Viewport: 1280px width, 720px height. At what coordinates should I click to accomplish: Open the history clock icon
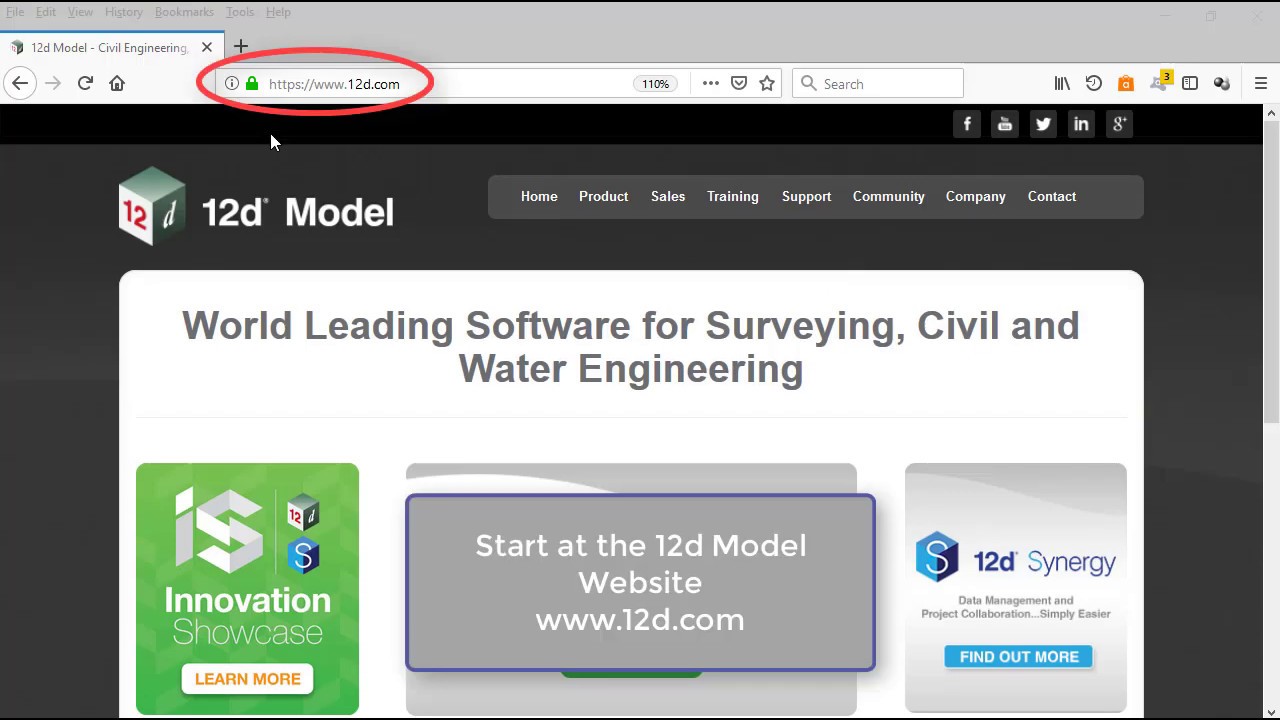[x=1094, y=84]
